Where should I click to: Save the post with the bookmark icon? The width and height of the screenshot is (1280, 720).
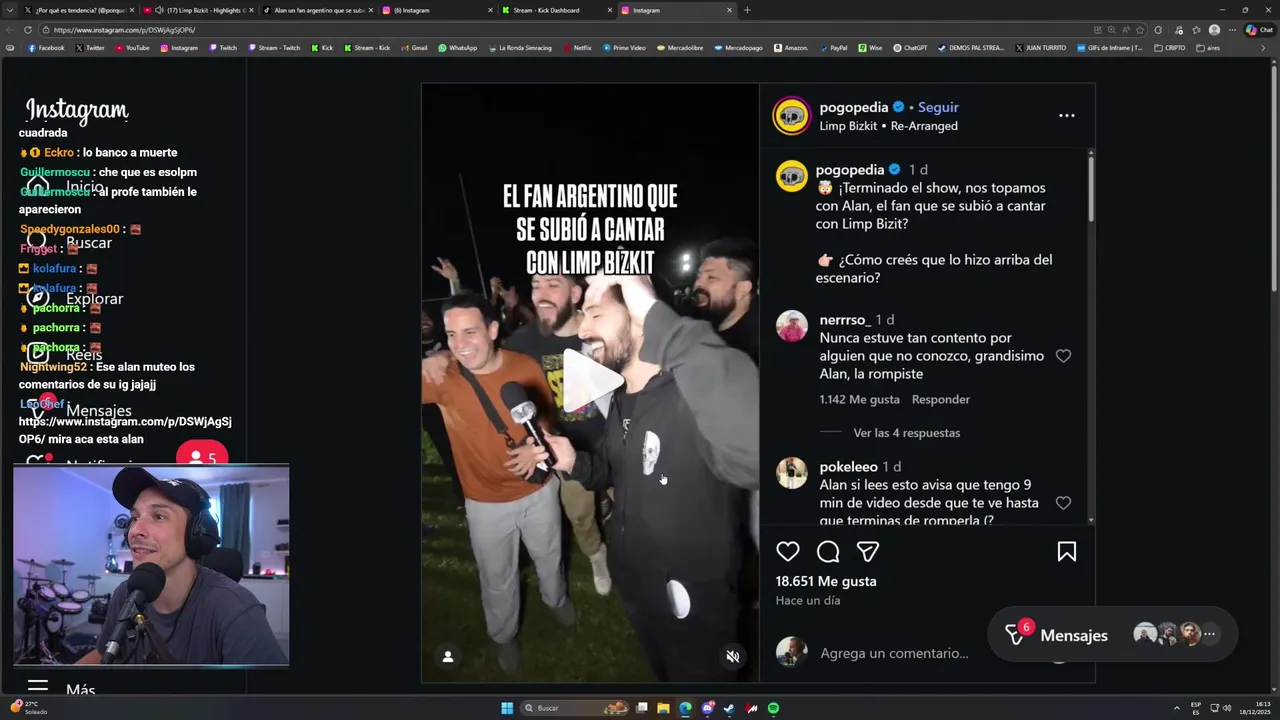1067,551
